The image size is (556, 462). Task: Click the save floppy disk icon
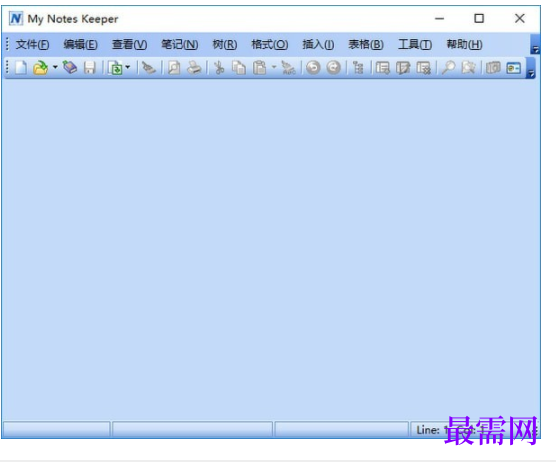coord(90,67)
